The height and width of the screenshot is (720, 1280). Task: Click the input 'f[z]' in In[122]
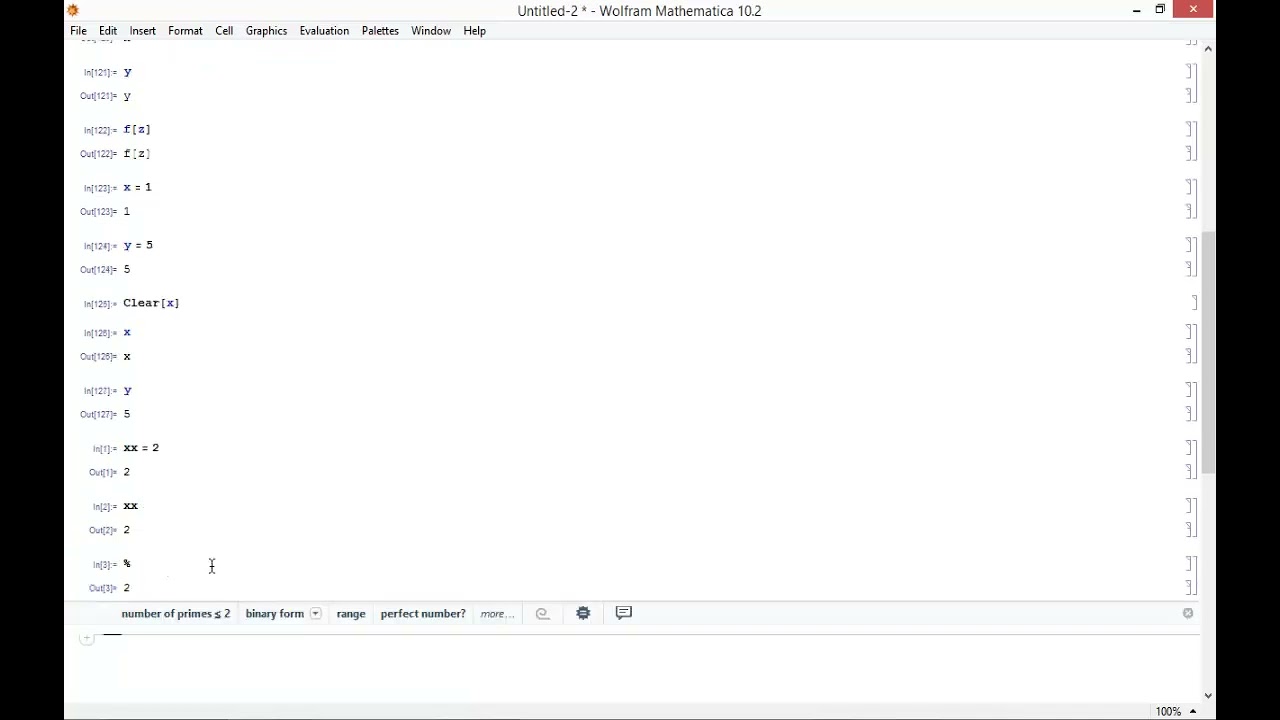tap(137, 130)
